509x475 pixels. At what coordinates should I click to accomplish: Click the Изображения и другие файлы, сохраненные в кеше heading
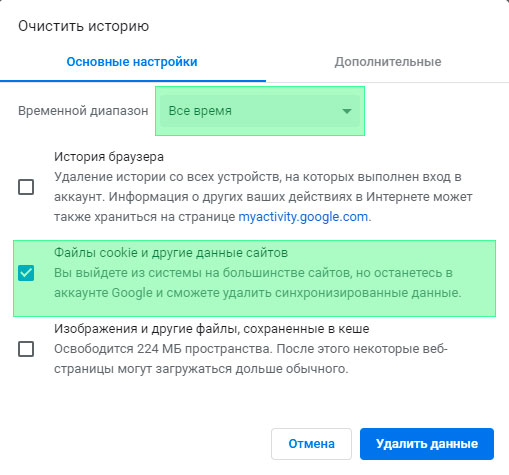tap(212, 329)
